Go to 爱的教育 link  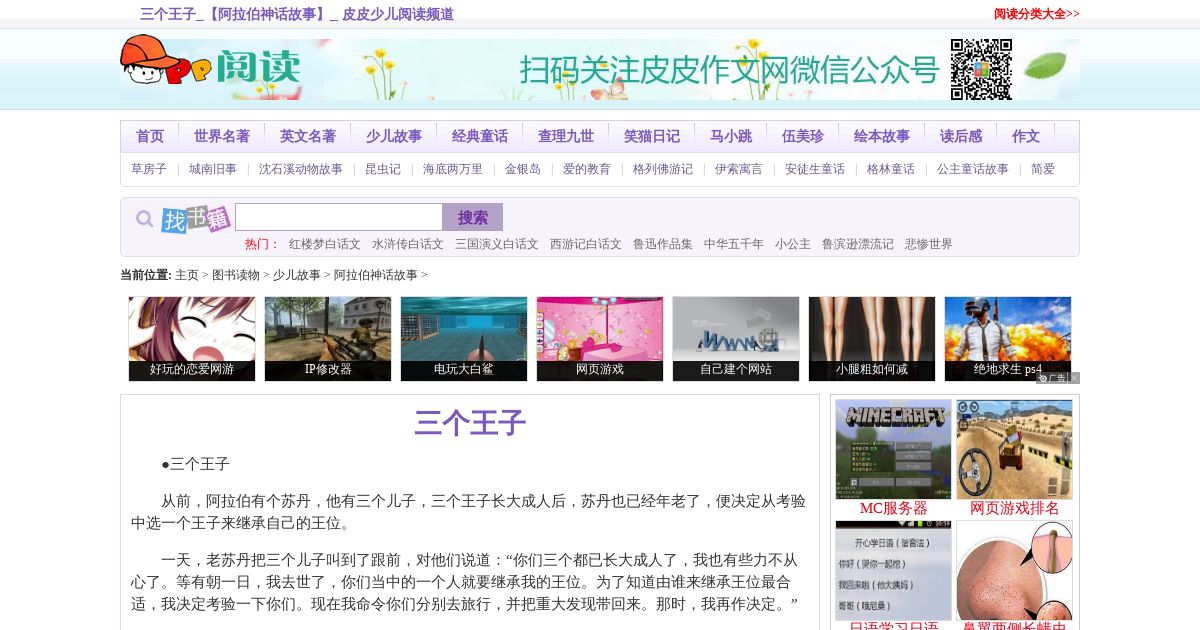click(x=587, y=169)
